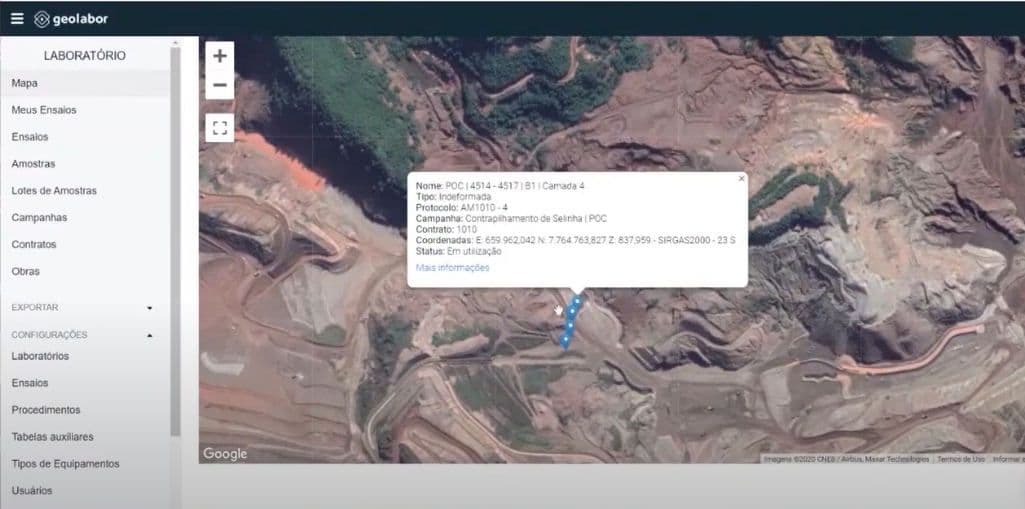This screenshot has width=1025, height=509.
Task: Expand the Exportar section
Action: click(x=149, y=308)
